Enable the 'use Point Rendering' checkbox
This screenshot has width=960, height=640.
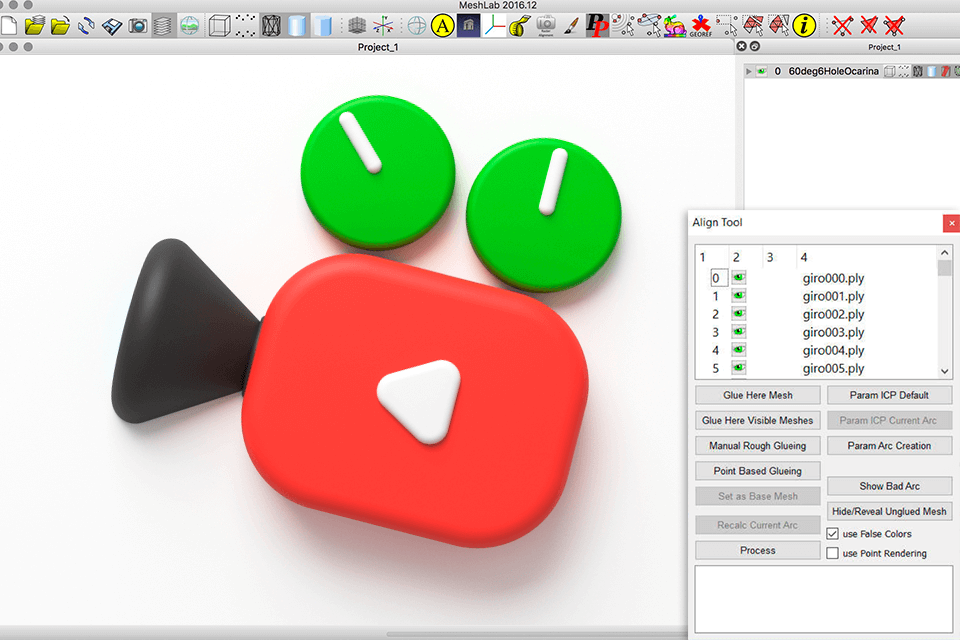click(833, 553)
